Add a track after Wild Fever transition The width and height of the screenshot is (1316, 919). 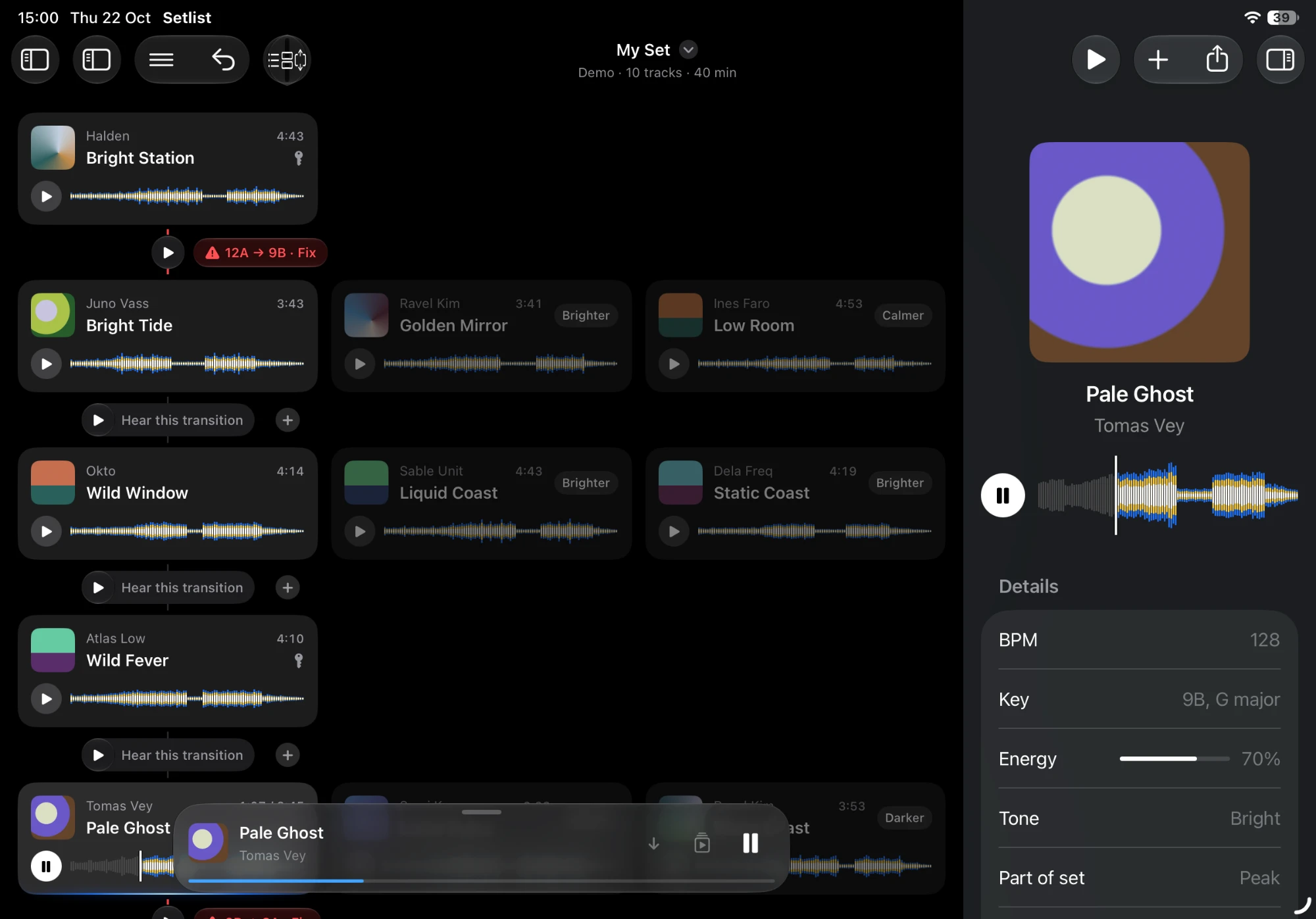[x=288, y=755]
